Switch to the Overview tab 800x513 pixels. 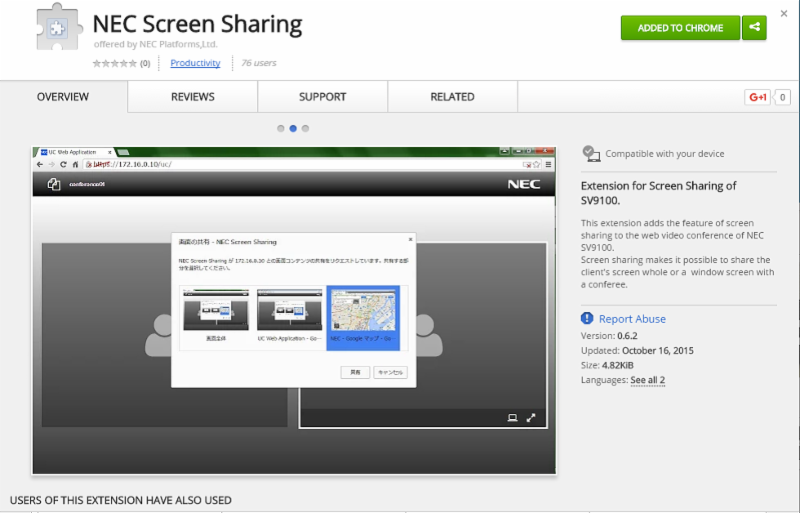click(63, 96)
